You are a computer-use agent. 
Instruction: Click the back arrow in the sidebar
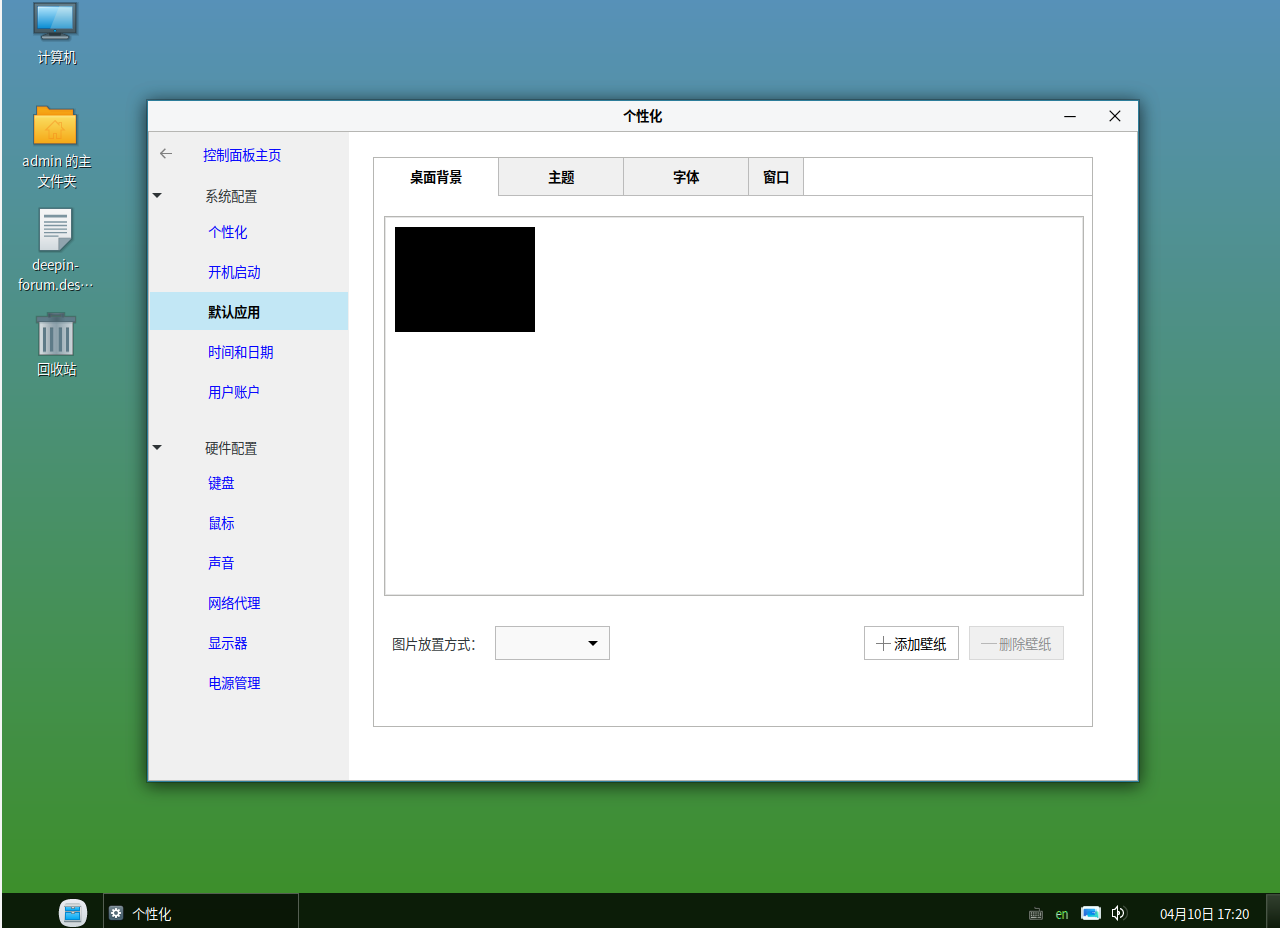pos(165,154)
